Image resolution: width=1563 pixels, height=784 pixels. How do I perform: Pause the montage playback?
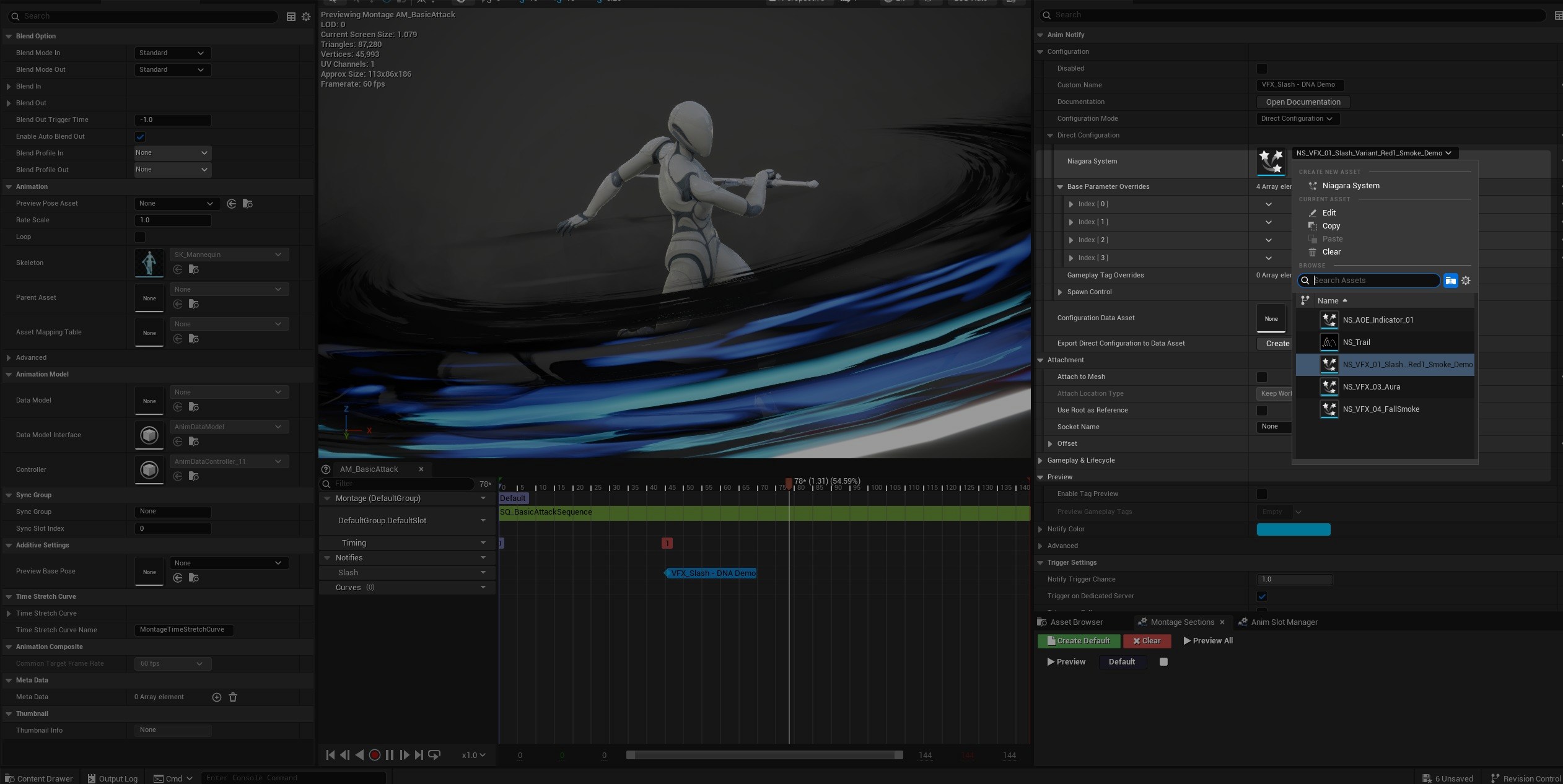390,755
